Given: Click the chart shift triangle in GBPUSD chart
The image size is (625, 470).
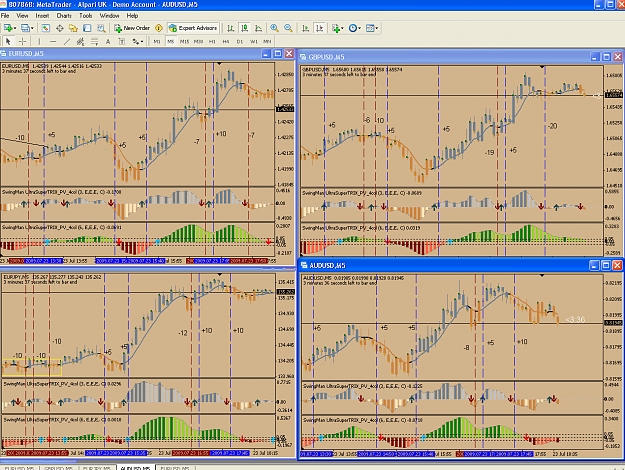Looking at the screenshot, I should pyautogui.click(x=542, y=67).
